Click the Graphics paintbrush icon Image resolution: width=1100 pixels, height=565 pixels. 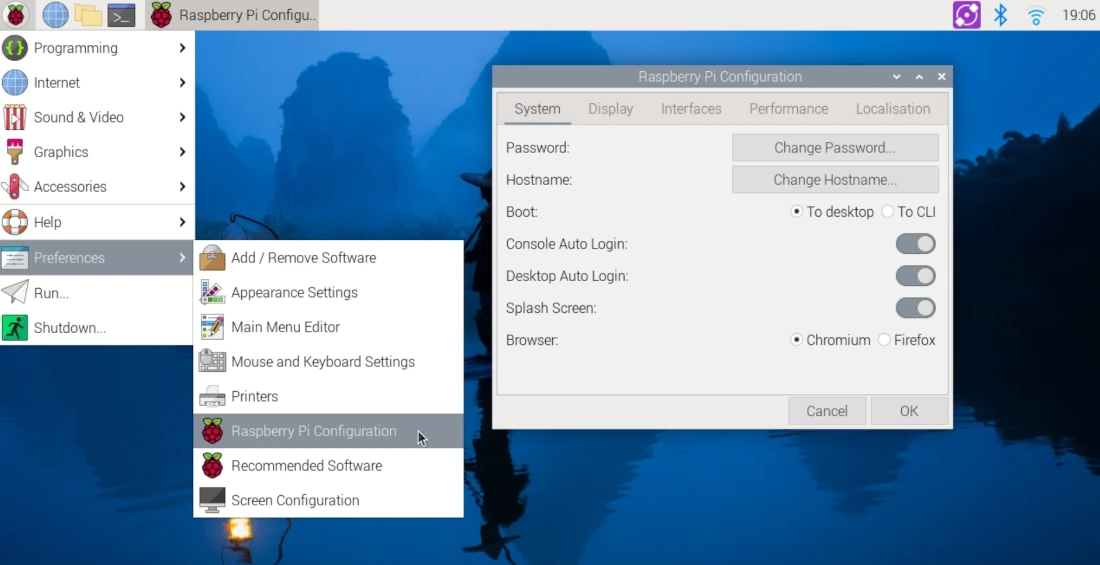[15, 152]
